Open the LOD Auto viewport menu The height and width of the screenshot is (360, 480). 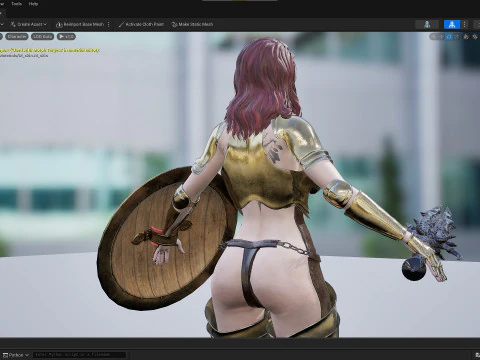pos(43,37)
